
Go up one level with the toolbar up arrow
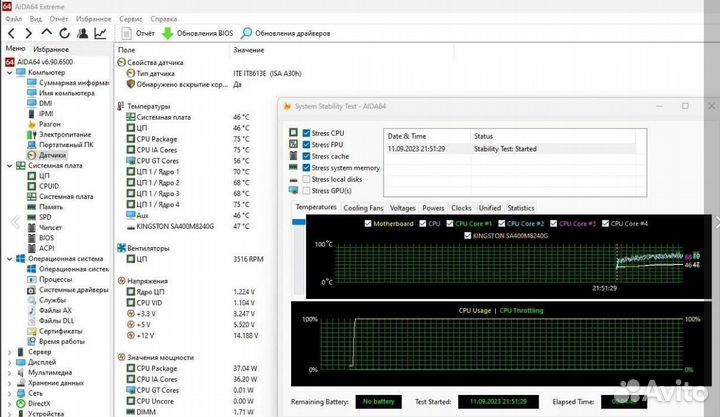[x=46, y=32]
